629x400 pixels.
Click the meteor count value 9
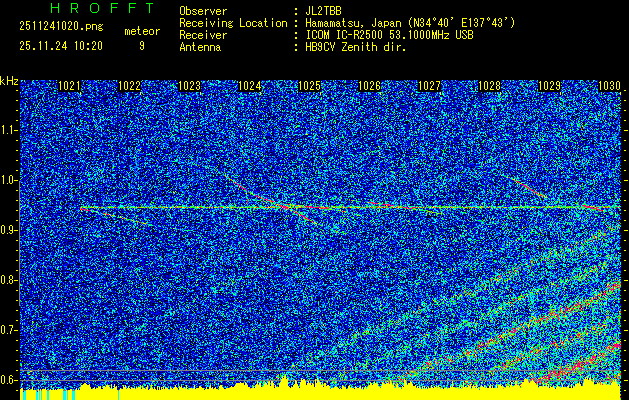pyautogui.click(x=141, y=46)
